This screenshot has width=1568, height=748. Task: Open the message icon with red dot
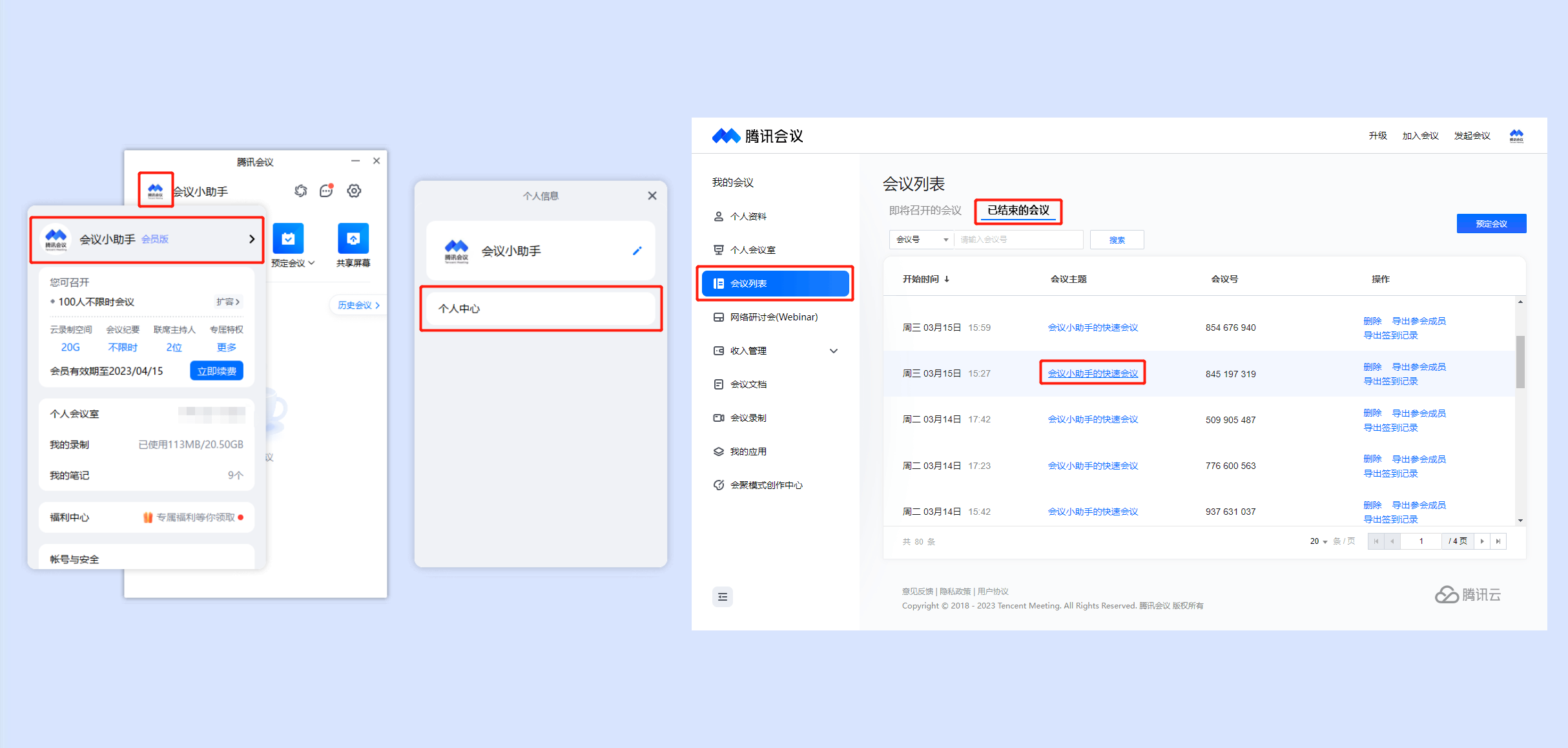(326, 191)
